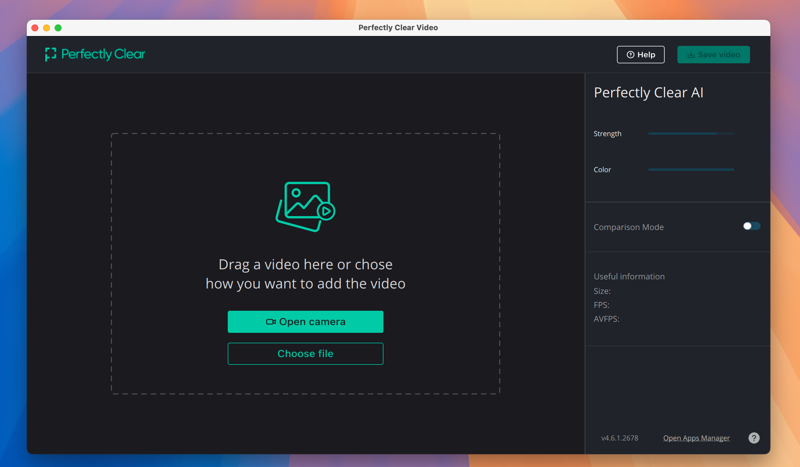The height and width of the screenshot is (467, 800).
Task: Click the Color label
Action: tap(602, 169)
